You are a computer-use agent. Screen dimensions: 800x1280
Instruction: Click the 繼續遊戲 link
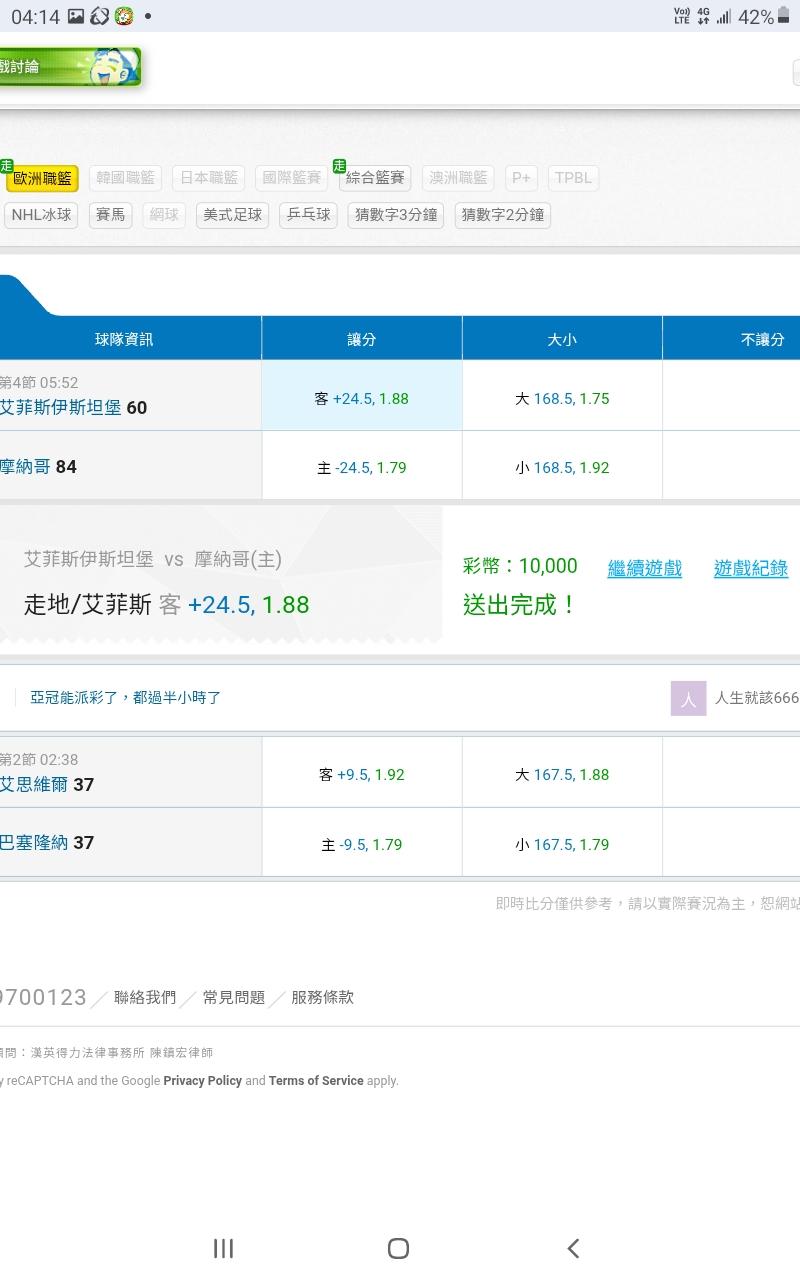[644, 568]
